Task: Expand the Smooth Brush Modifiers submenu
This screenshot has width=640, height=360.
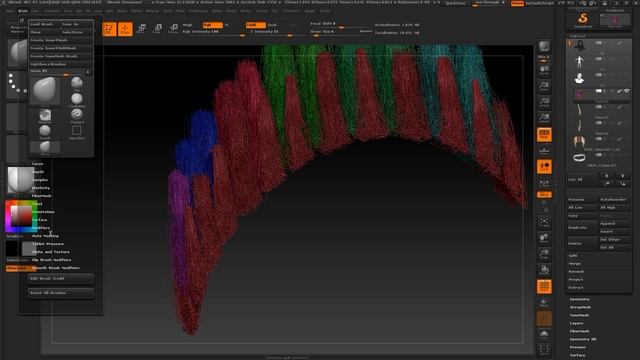Action: click(56, 268)
